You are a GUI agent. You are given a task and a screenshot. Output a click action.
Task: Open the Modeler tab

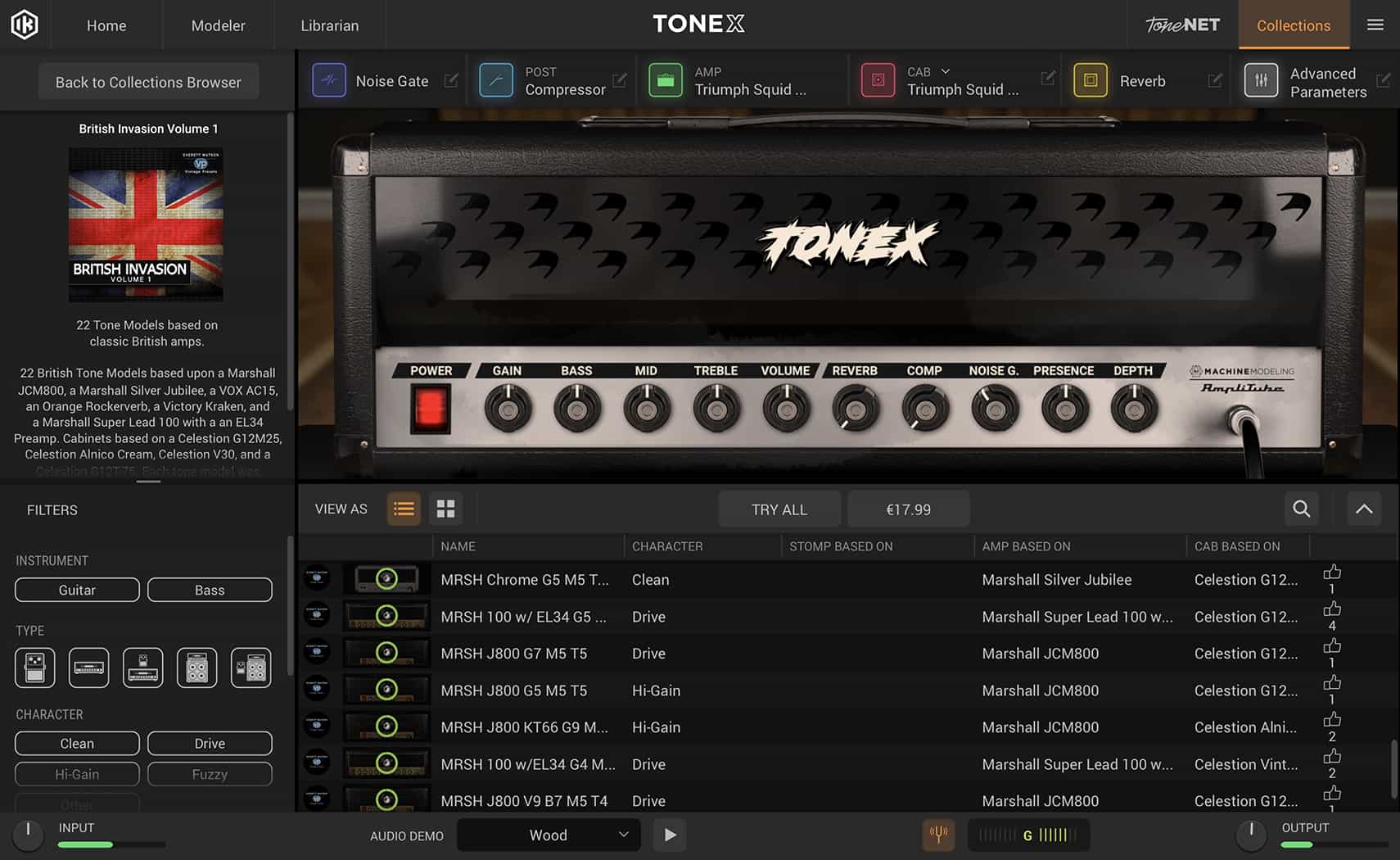pyautogui.click(x=218, y=25)
